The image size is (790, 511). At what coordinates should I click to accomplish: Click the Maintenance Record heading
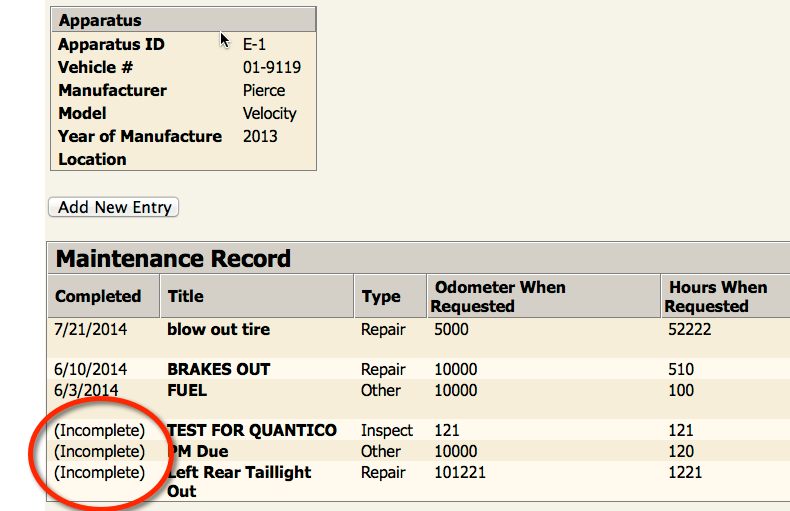(173, 259)
